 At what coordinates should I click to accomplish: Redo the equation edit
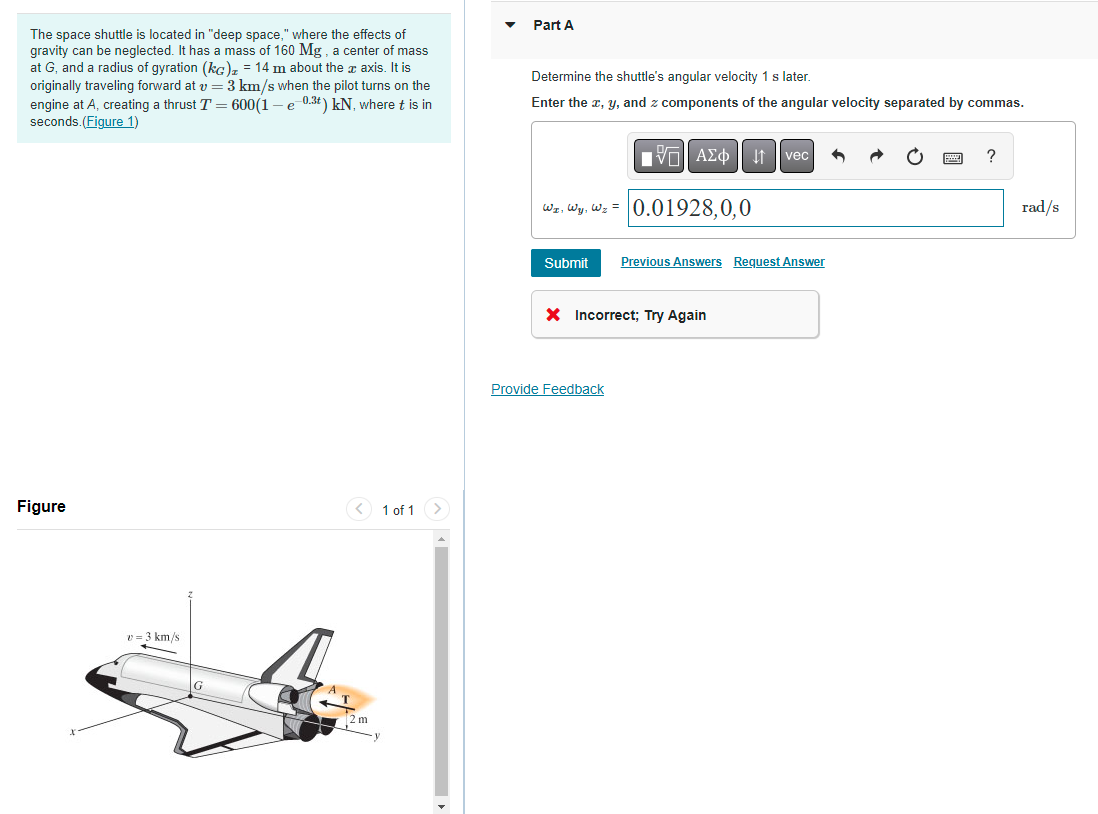point(876,155)
